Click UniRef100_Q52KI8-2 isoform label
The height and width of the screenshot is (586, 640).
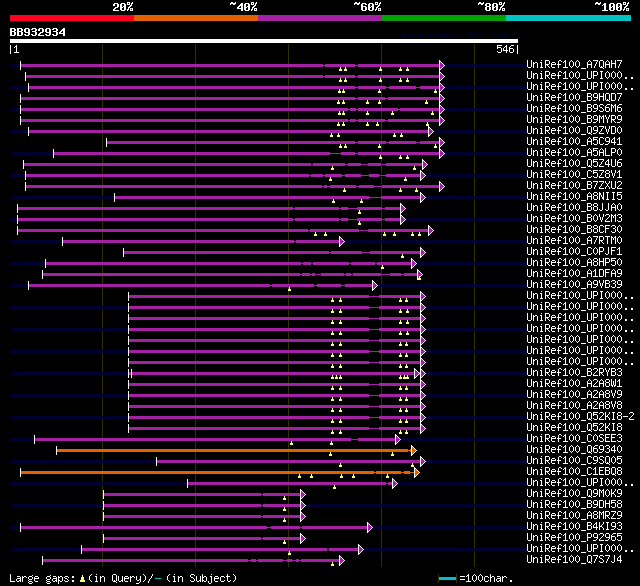coord(580,417)
